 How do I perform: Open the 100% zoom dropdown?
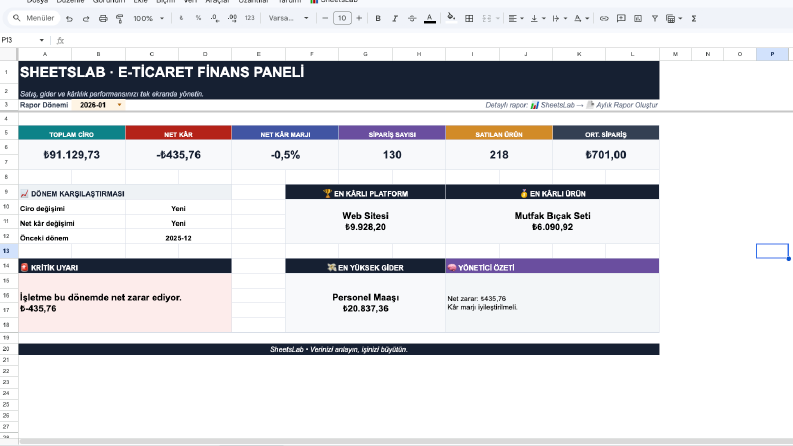tap(149, 18)
